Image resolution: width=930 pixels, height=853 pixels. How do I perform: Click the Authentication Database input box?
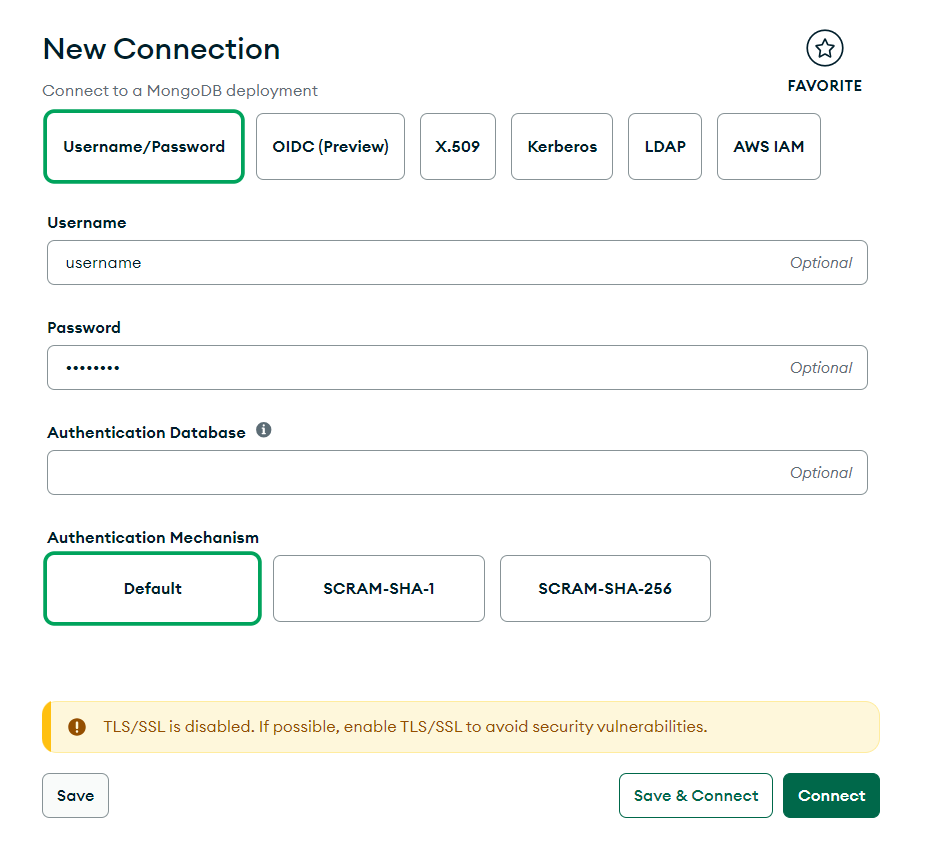point(420,473)
